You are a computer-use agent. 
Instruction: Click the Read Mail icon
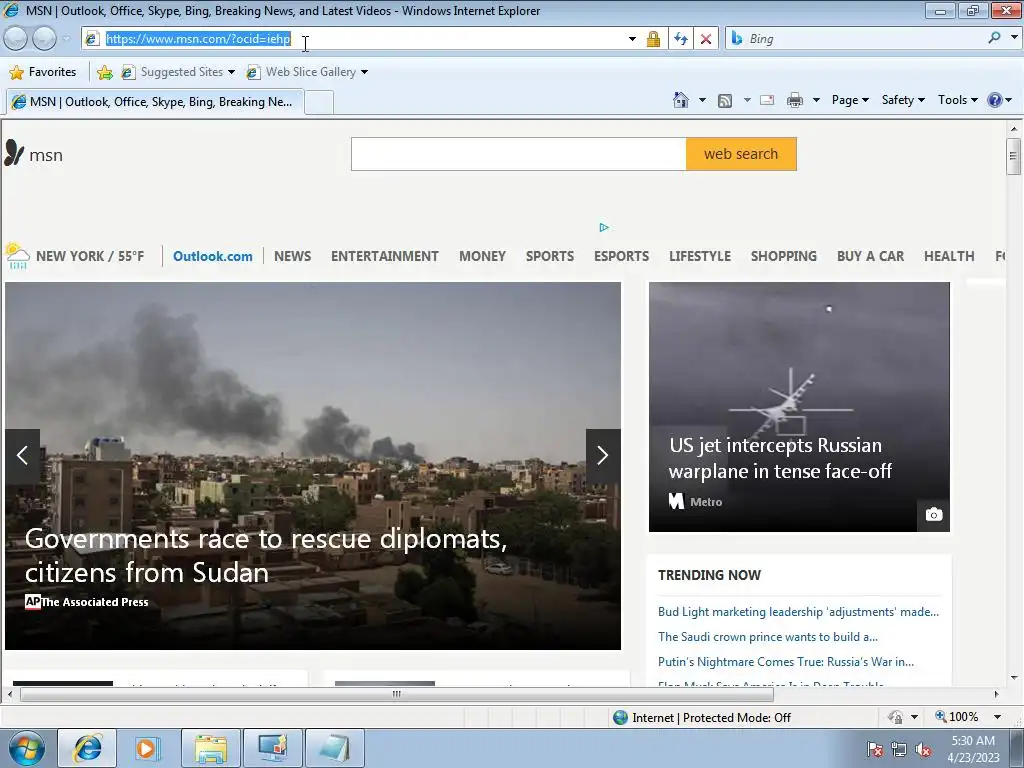point(767,100)
